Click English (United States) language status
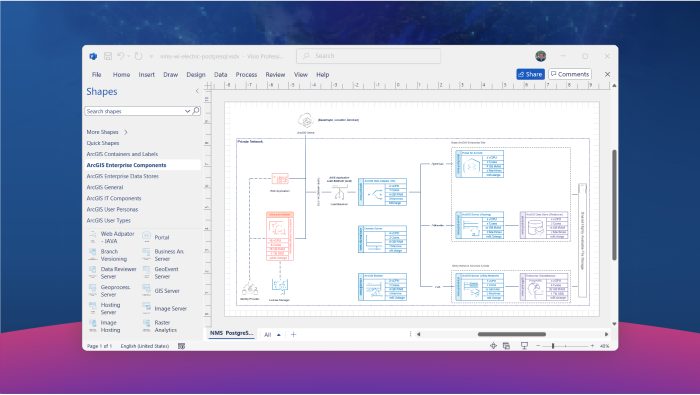Image resolution: width=700 pixels, height=395 pixels. point(145,346)
